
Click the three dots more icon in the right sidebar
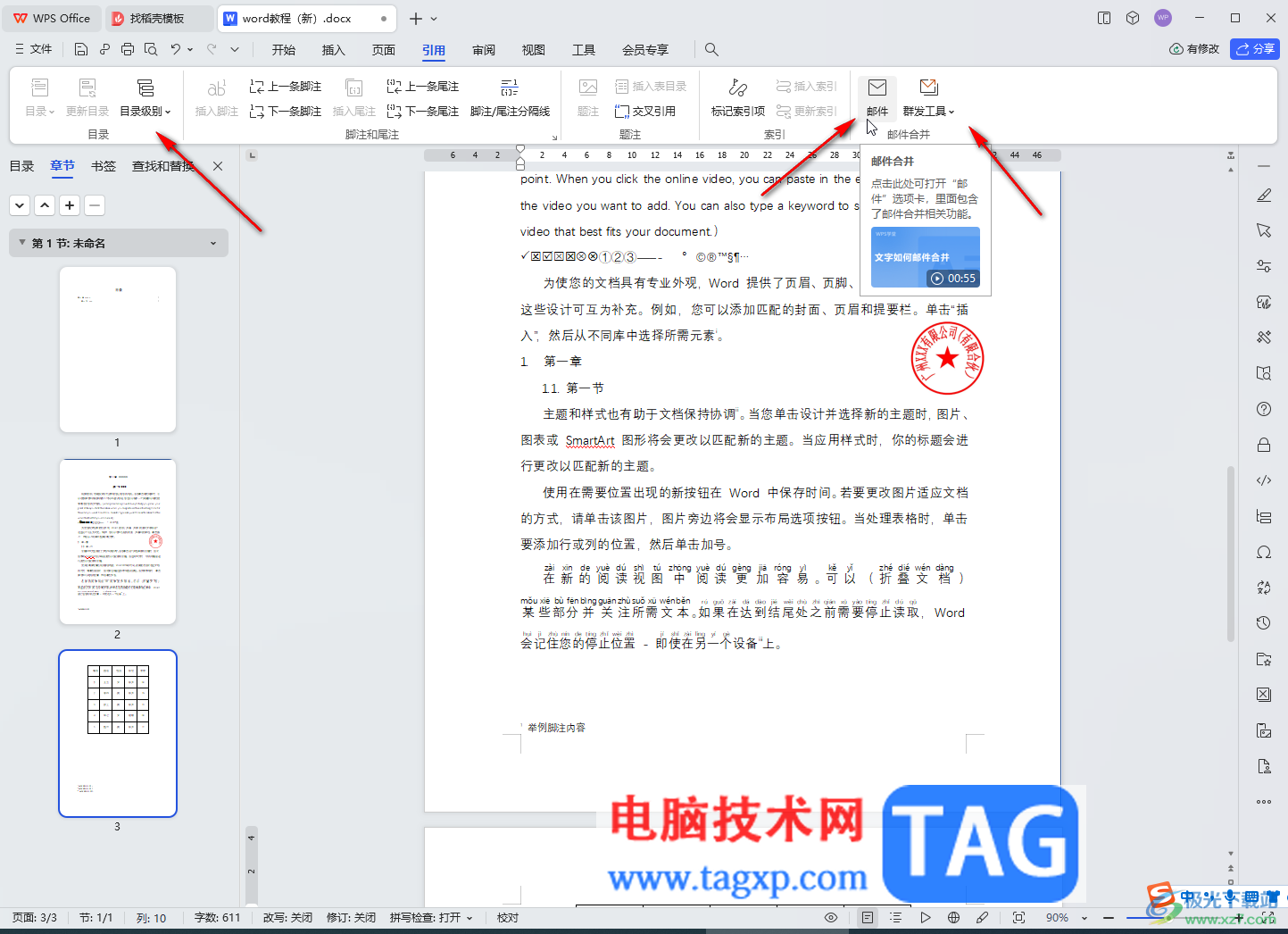(1264, 802)
